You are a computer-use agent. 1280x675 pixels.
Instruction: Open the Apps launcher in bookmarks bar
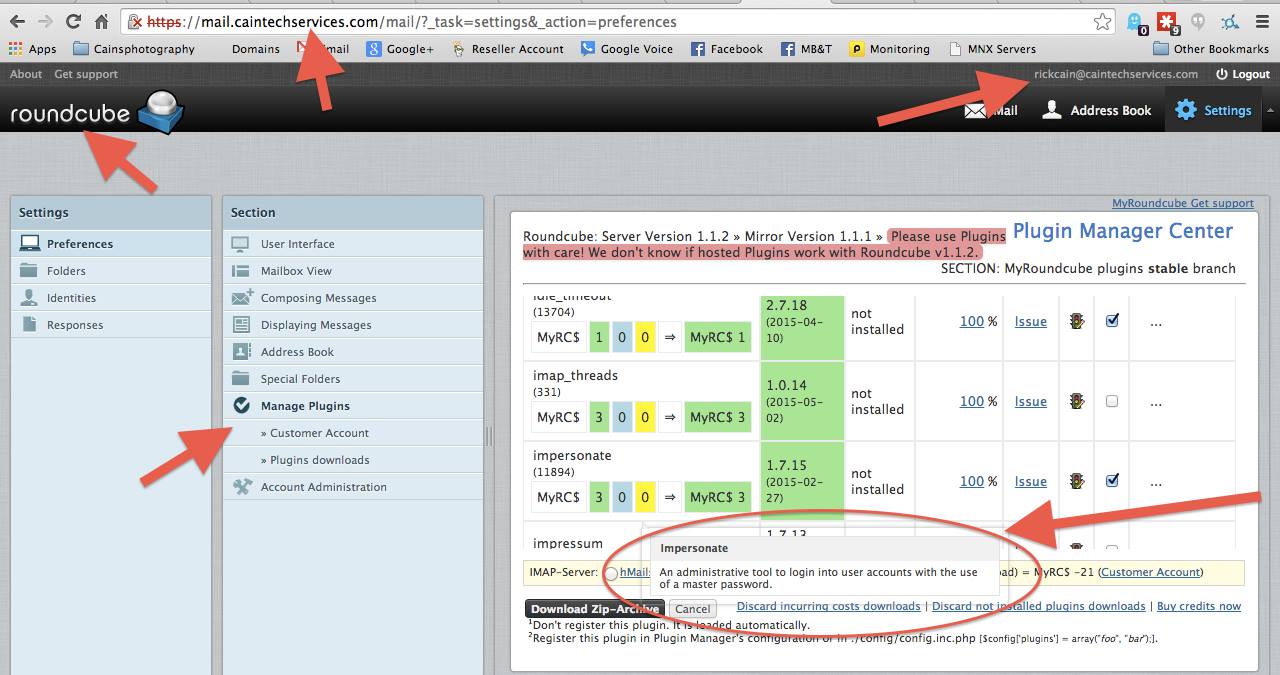pos(32,49)
